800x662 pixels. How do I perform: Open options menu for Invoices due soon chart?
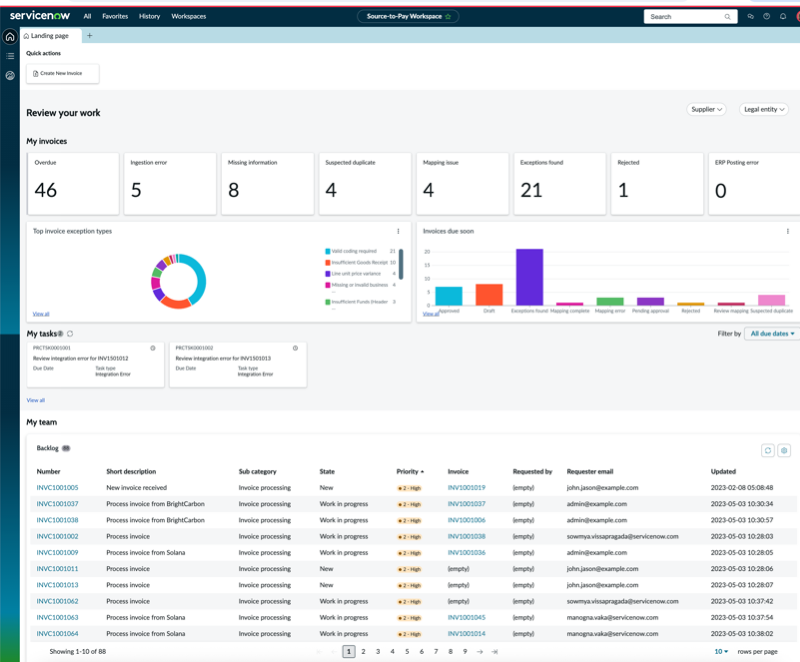click(x=787, y=231)
